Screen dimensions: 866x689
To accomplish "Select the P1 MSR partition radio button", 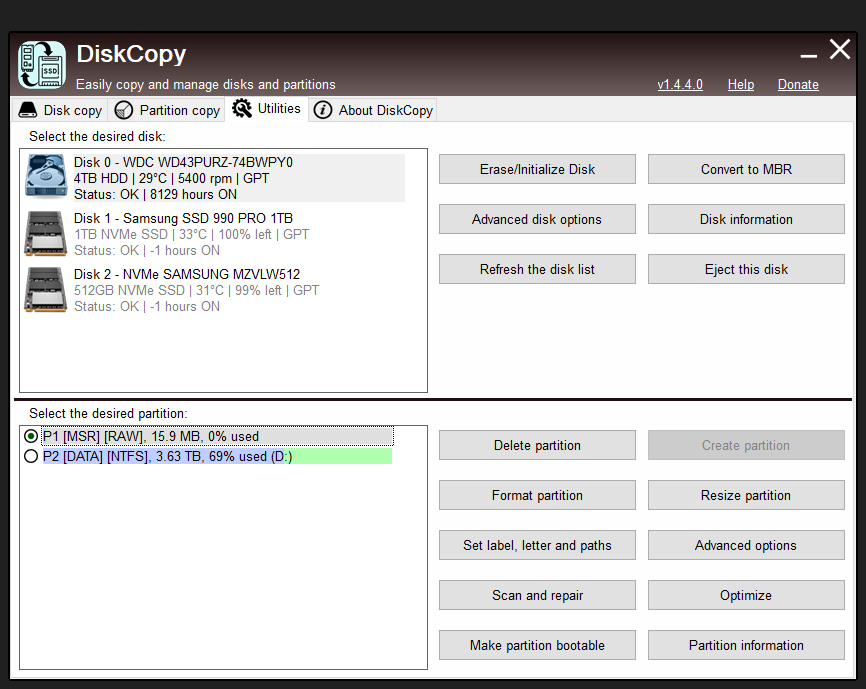I will 31,437.
